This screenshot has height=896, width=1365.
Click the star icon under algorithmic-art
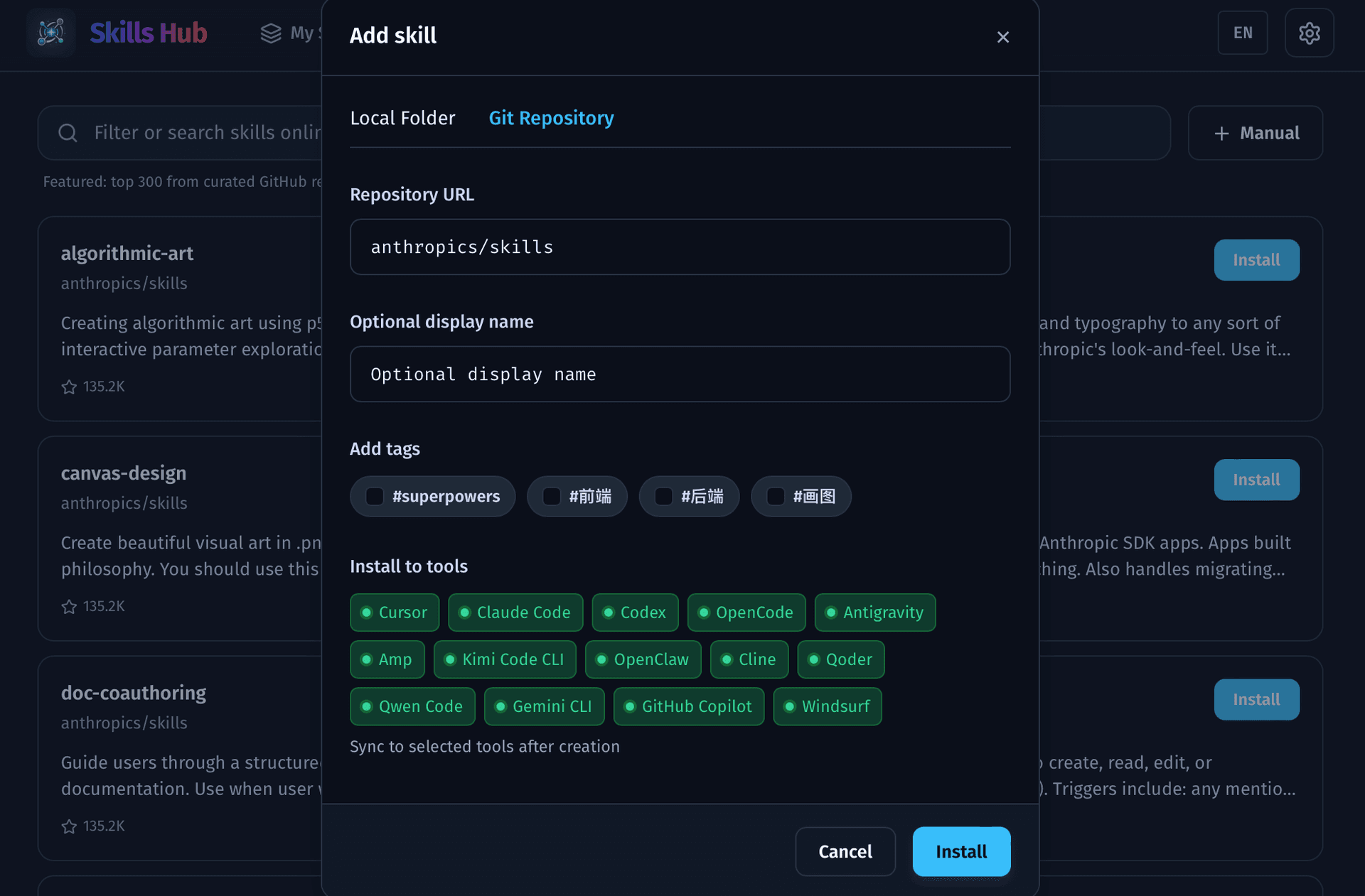click(x=69, y=387)
